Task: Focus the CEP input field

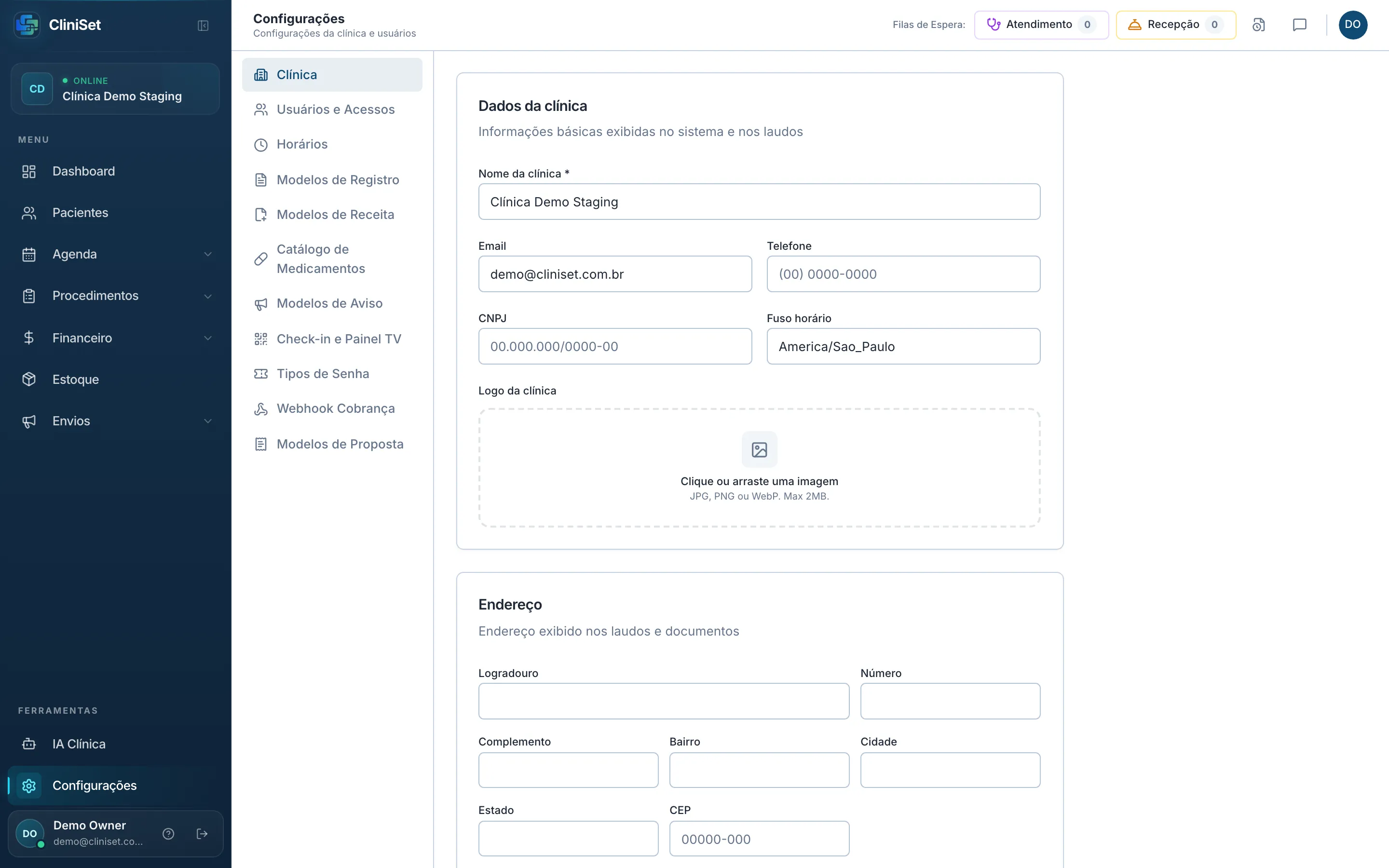Action: click(x=759, y=839)
